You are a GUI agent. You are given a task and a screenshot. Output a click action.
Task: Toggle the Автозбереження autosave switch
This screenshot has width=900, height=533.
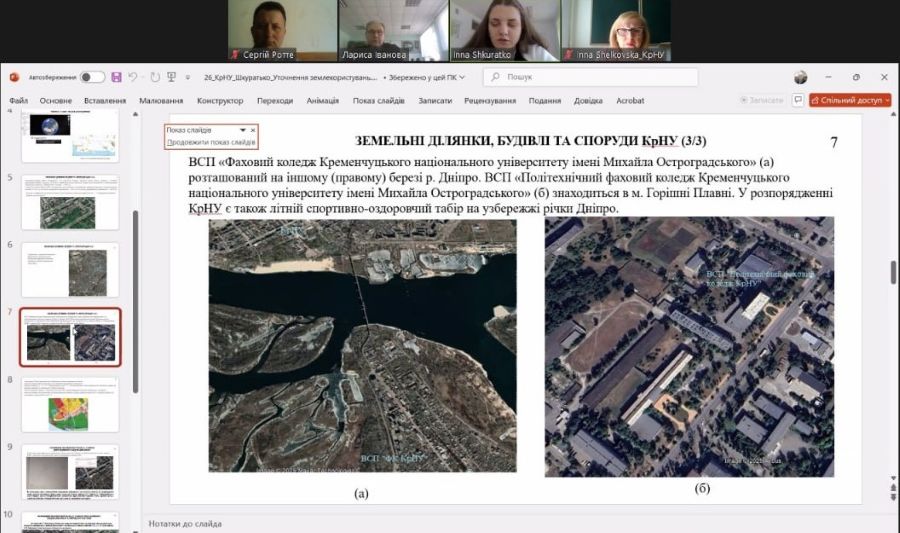click(x=92, y=77)
